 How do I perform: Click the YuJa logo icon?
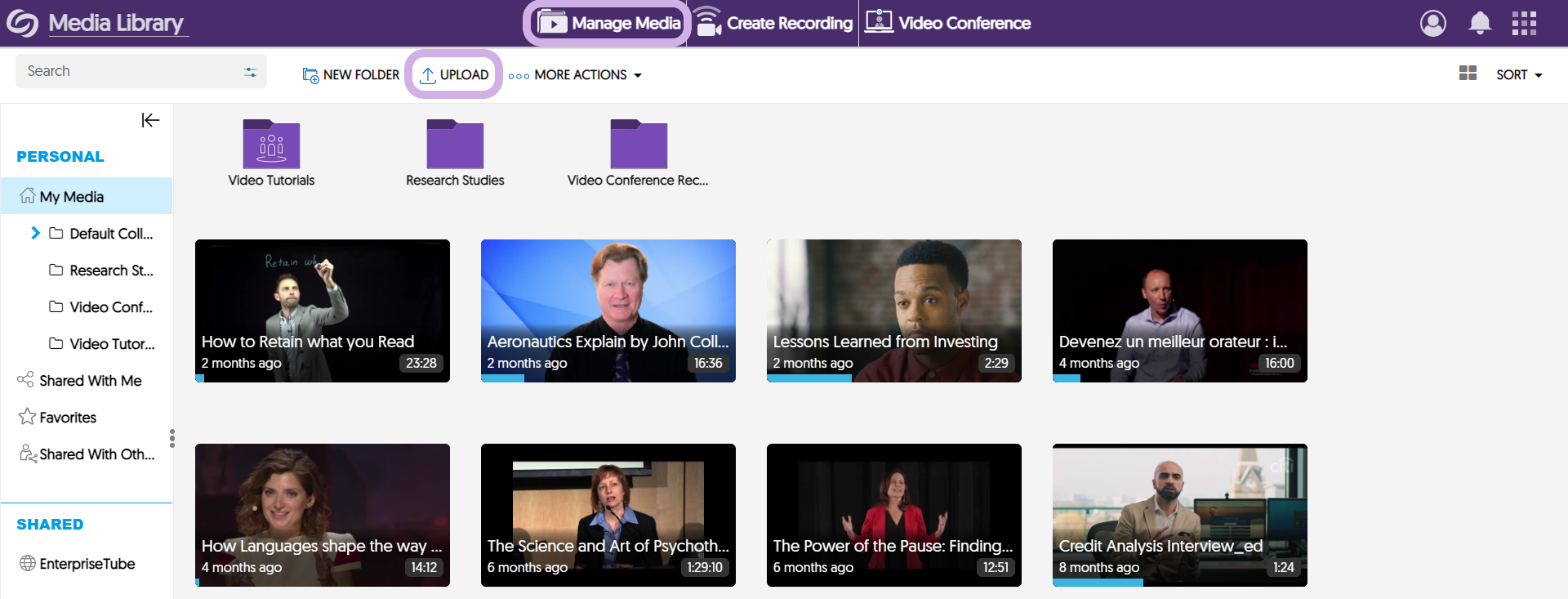click(23, 23)
